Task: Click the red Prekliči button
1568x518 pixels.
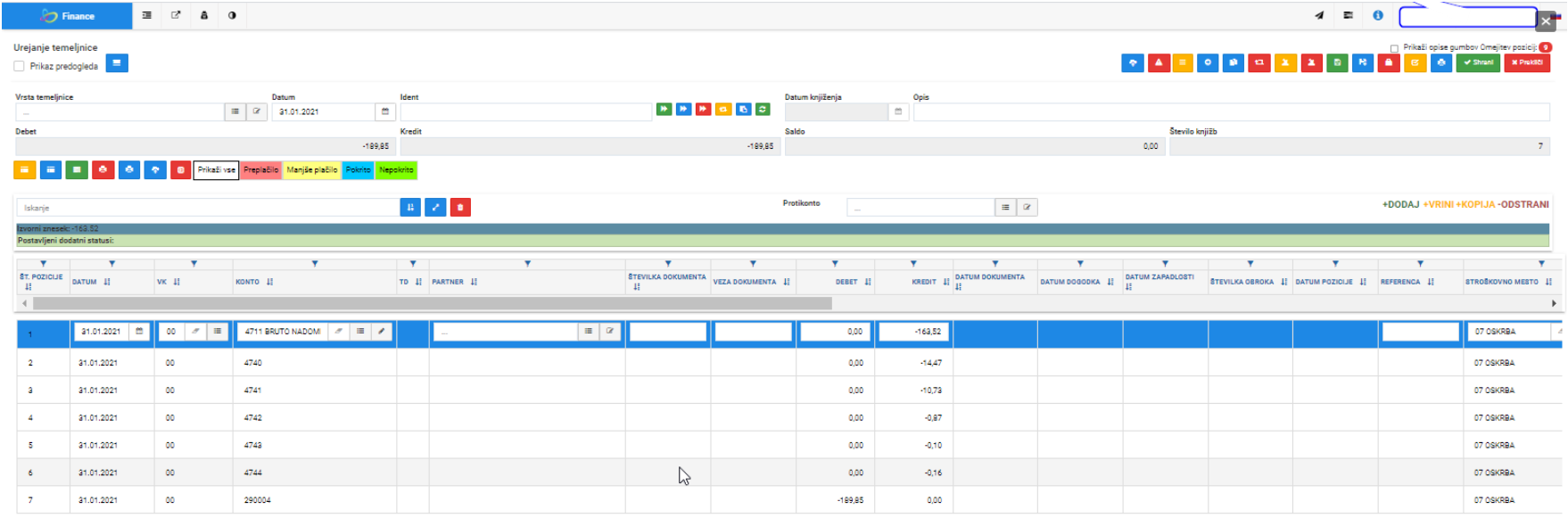Action: tap(1527, 63)
